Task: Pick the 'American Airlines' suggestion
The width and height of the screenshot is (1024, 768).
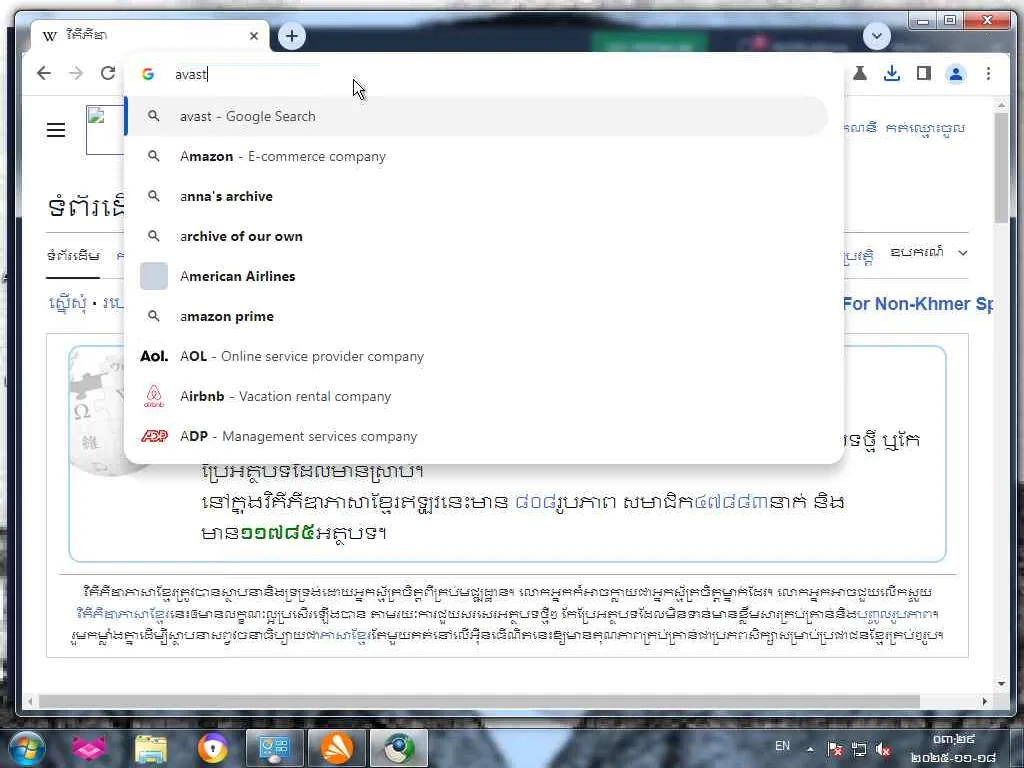Action: coord(477,276)
